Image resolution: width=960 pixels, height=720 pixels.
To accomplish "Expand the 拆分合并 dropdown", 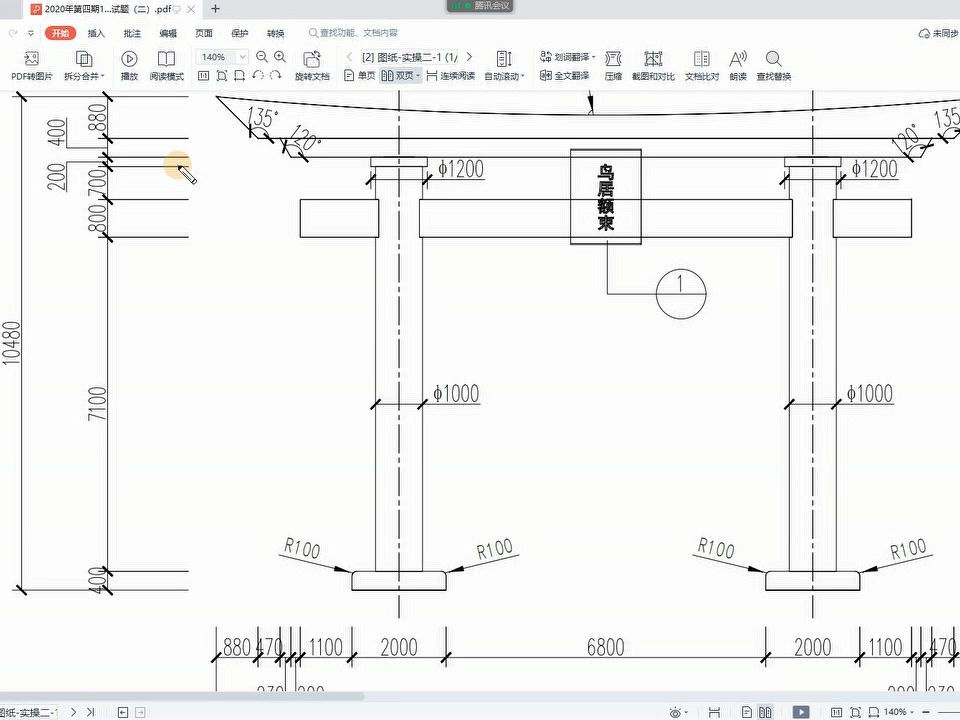I will (84, 76).
